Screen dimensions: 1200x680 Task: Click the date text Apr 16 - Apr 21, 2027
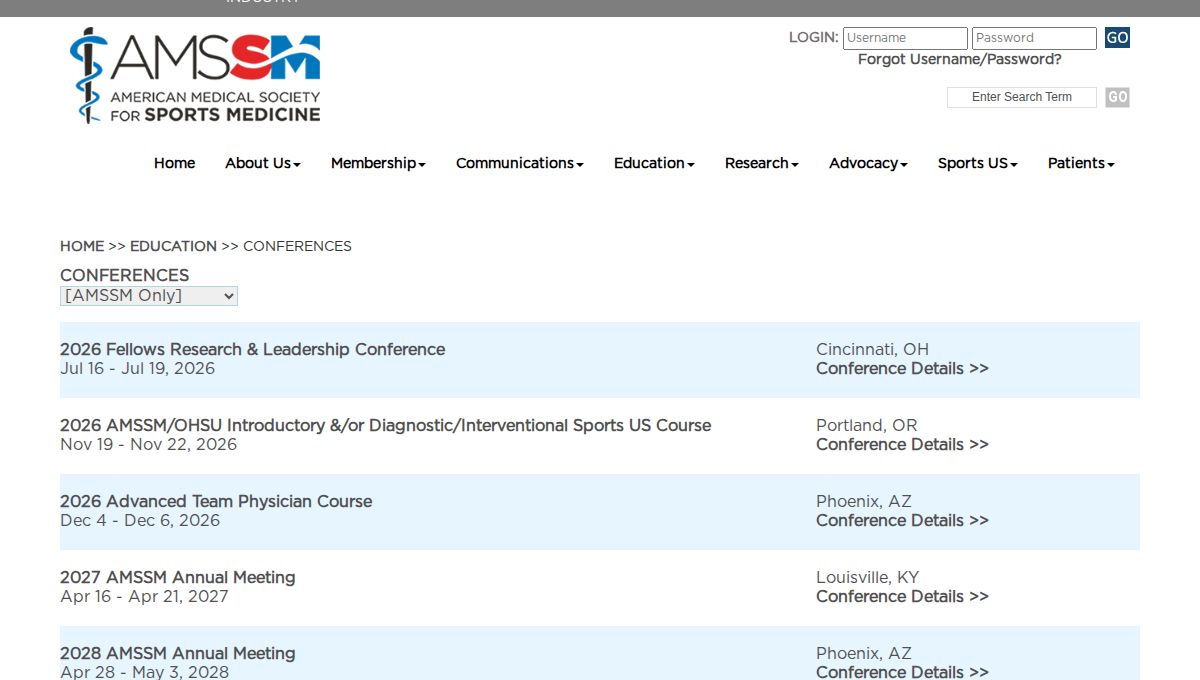coord(144,596)
